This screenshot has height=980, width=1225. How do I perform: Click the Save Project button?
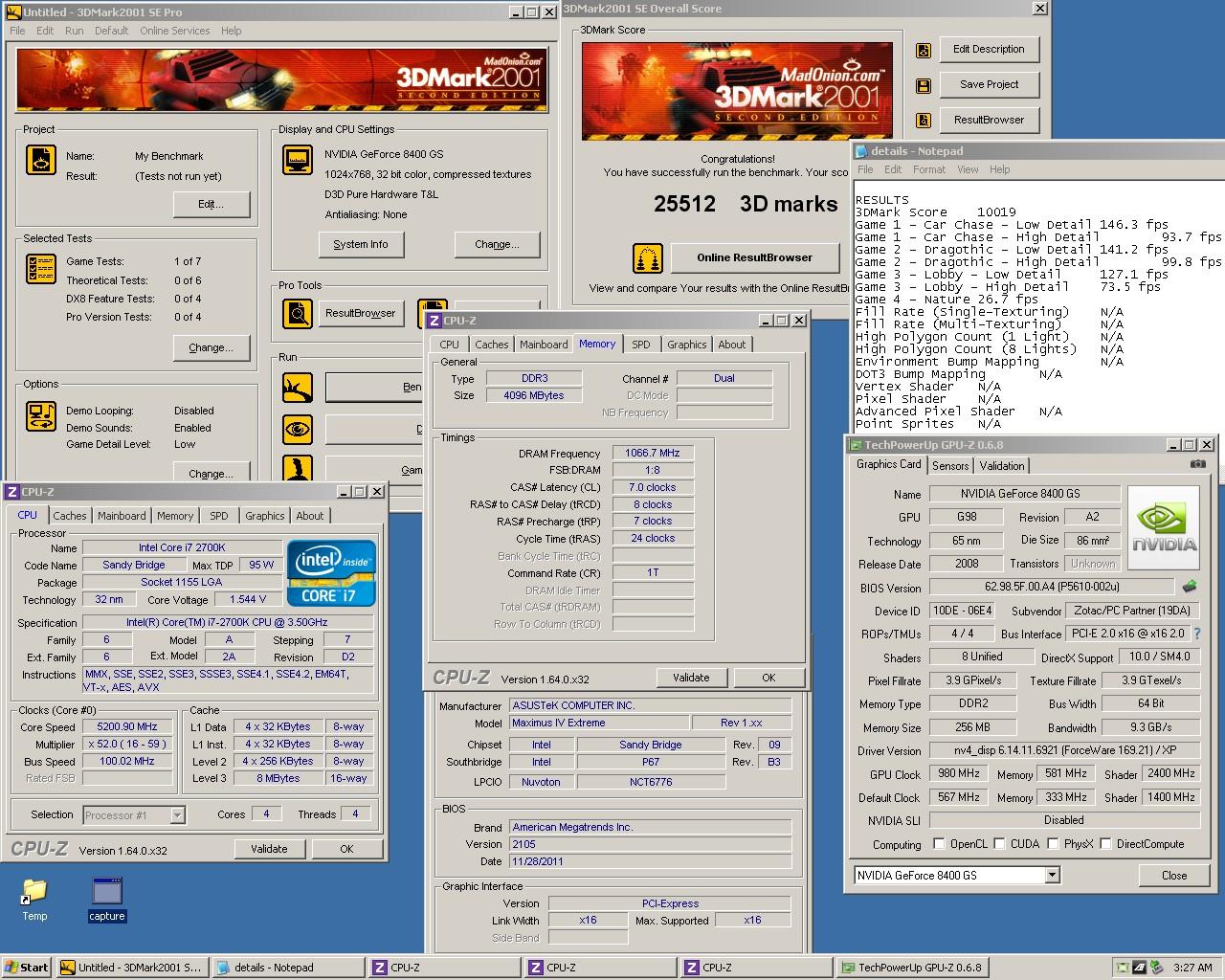click(989, 84)
